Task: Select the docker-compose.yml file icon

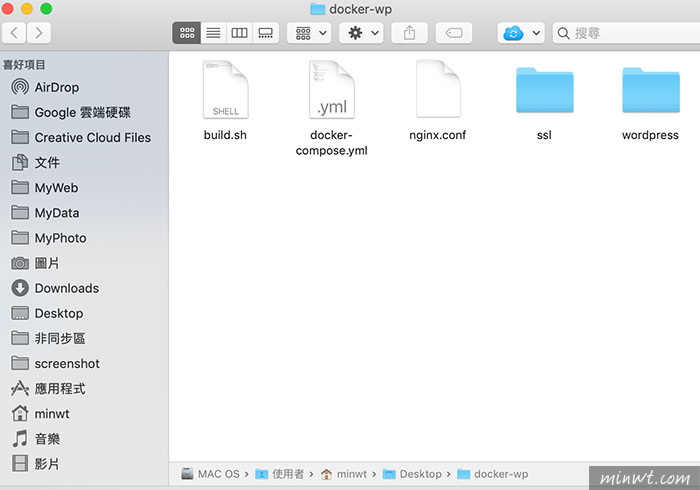Action: tap(332, 89)
